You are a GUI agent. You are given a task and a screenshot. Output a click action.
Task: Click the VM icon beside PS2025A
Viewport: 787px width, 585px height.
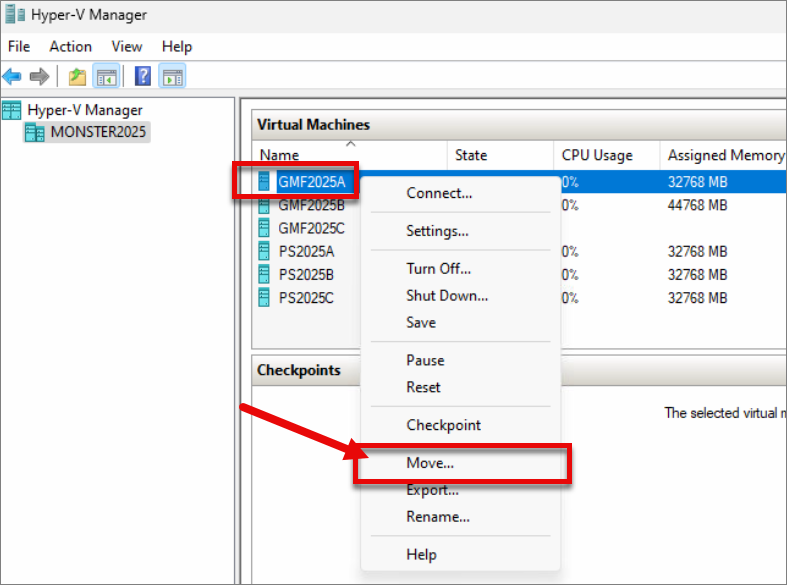pos(264,251)
